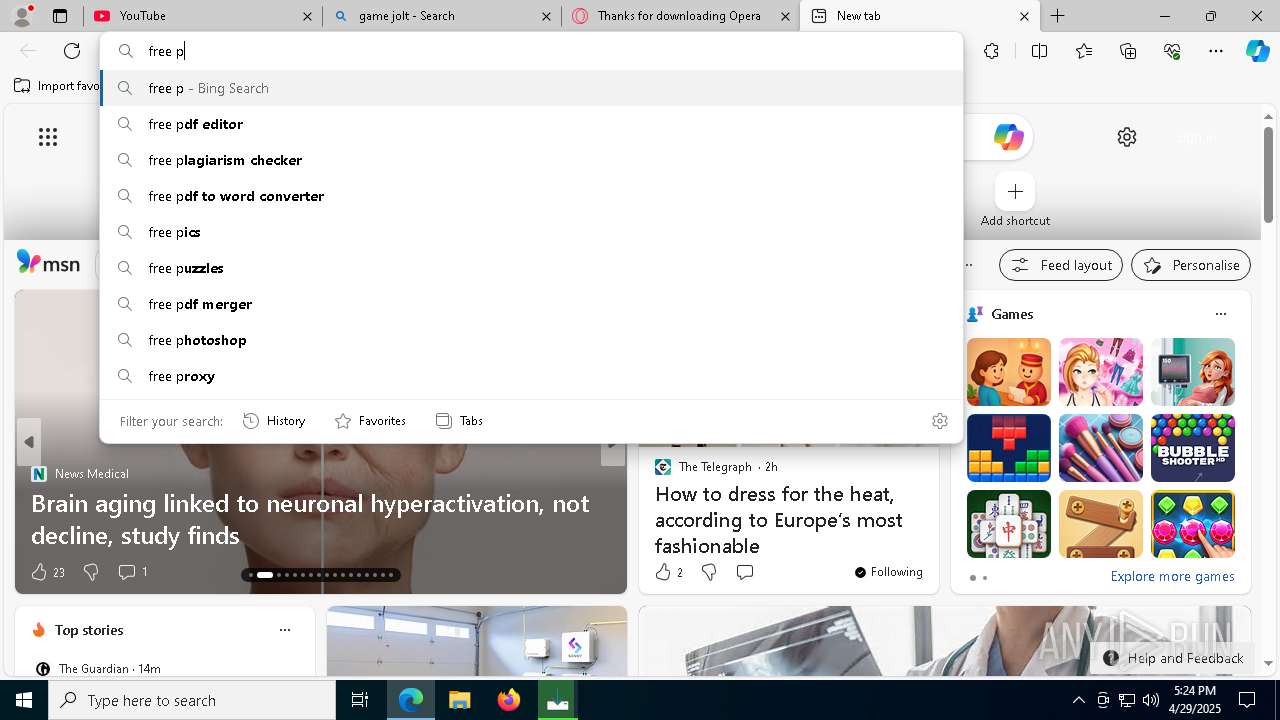Open the volume control in system tray
This screenshot has height=720, width=1280.
(1150, 700)
